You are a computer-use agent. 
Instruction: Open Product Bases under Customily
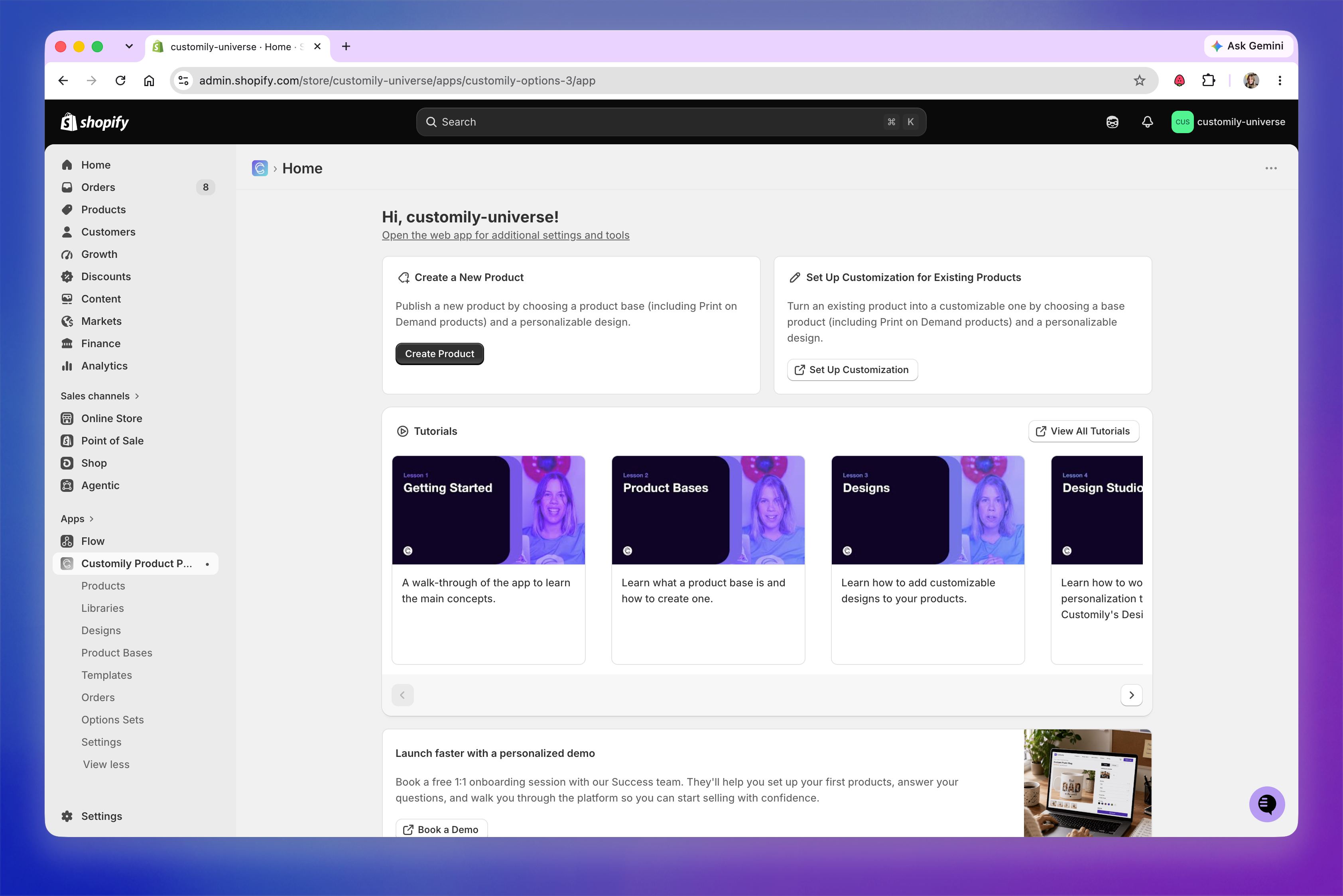tap(116, 652)
